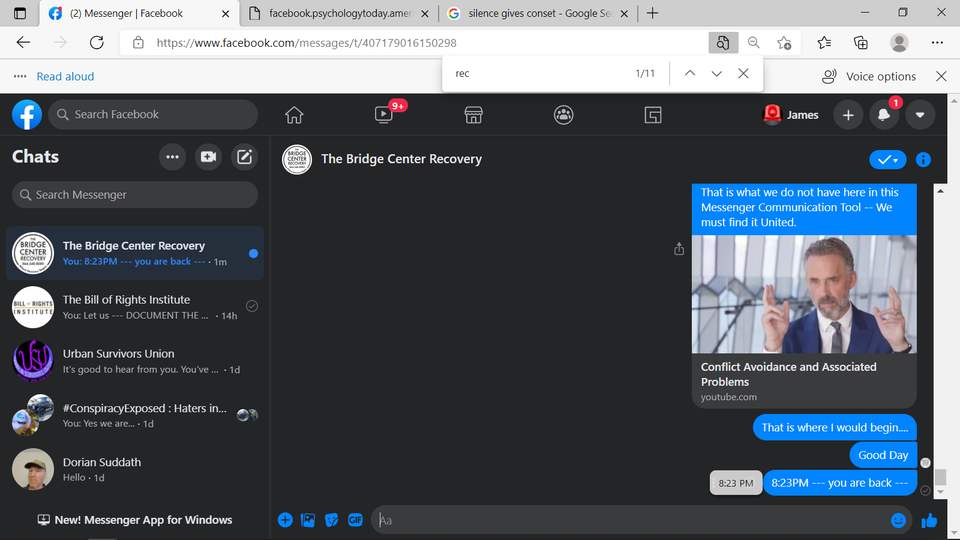Open the Facebook logo home link
The height and width of the screenshot is (540, 960).
pyautogui.click(x=27, y=114)
